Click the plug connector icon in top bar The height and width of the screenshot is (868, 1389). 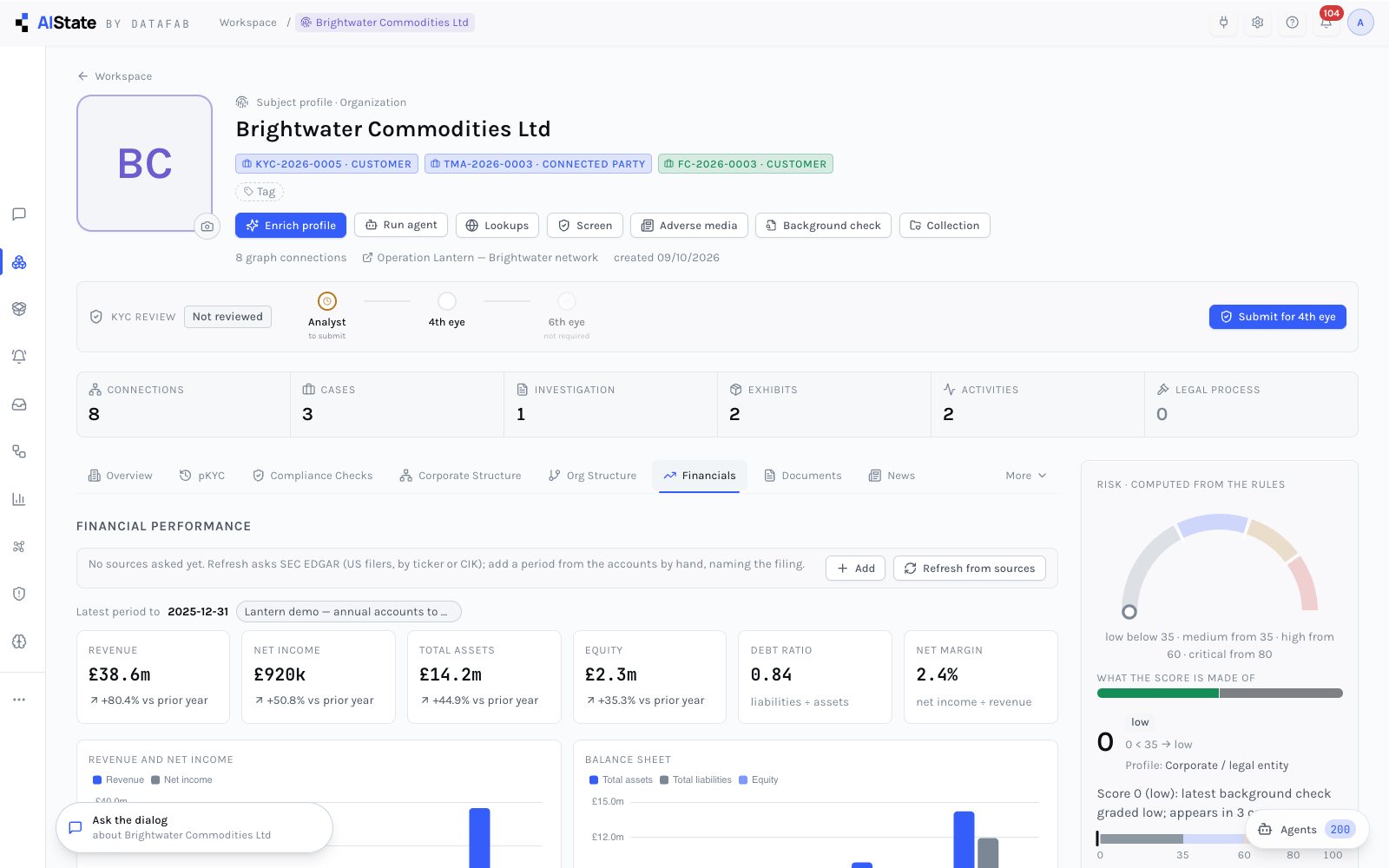1223,23
